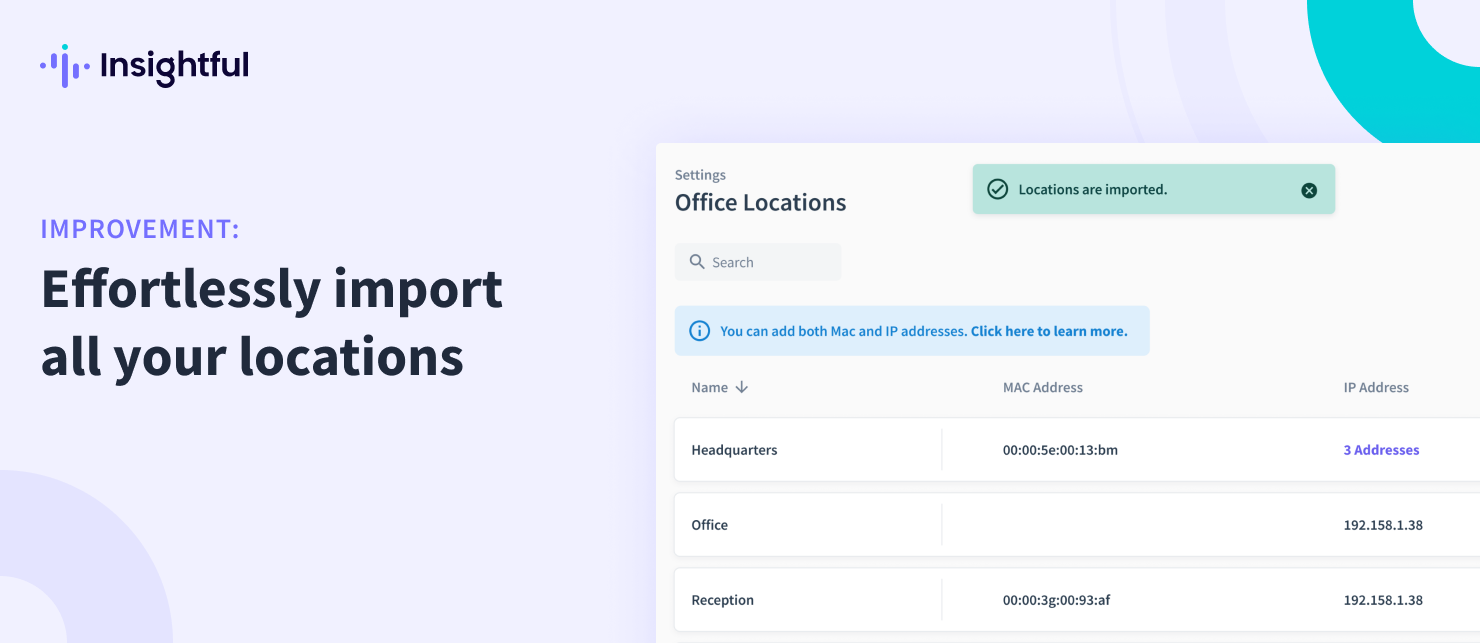1480x643 pixels.
Task: Open the '3 Addresses' link for Headquarters
Action: [1381, 450]
